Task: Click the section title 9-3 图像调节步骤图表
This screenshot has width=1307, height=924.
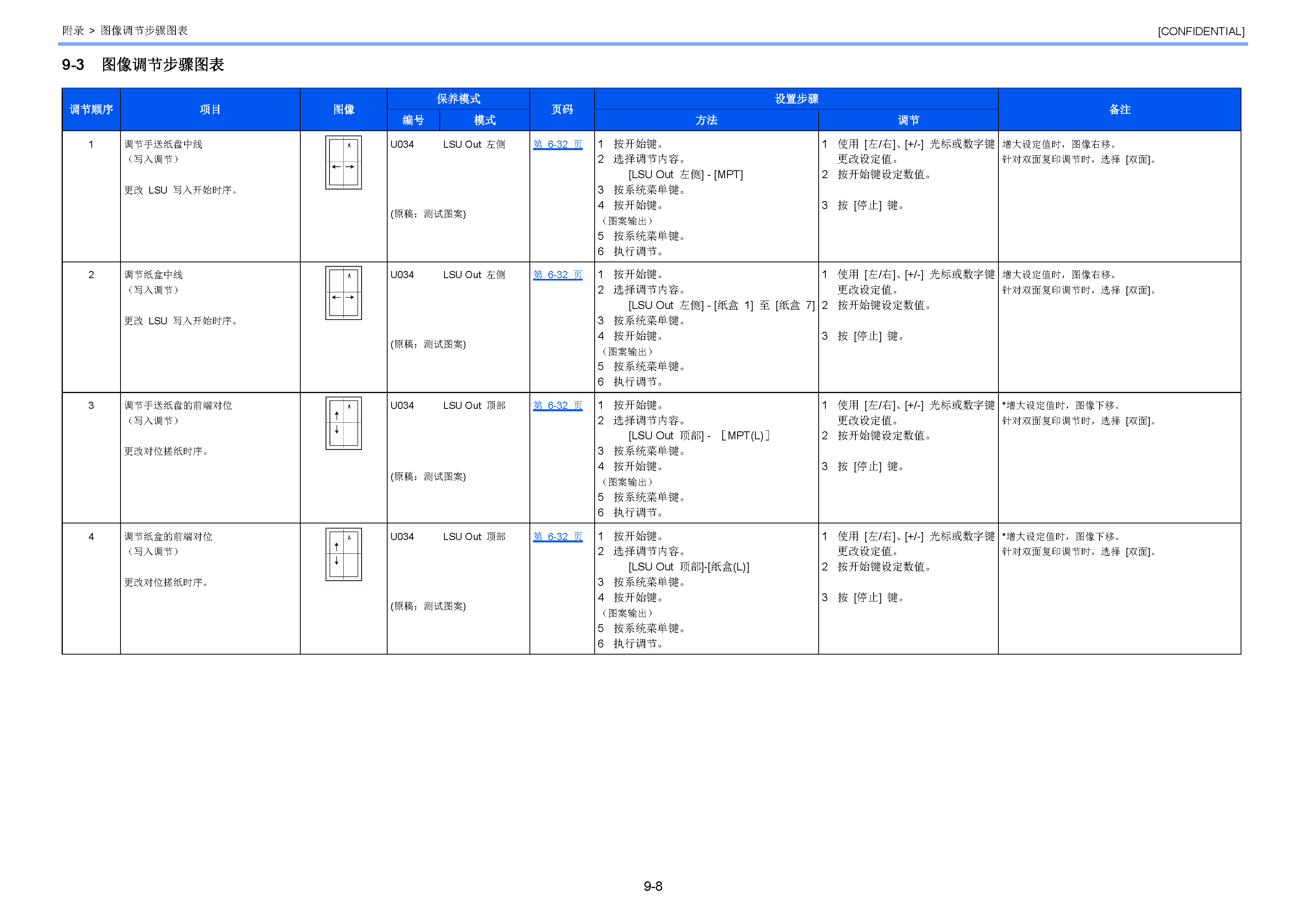Action: 143,65
